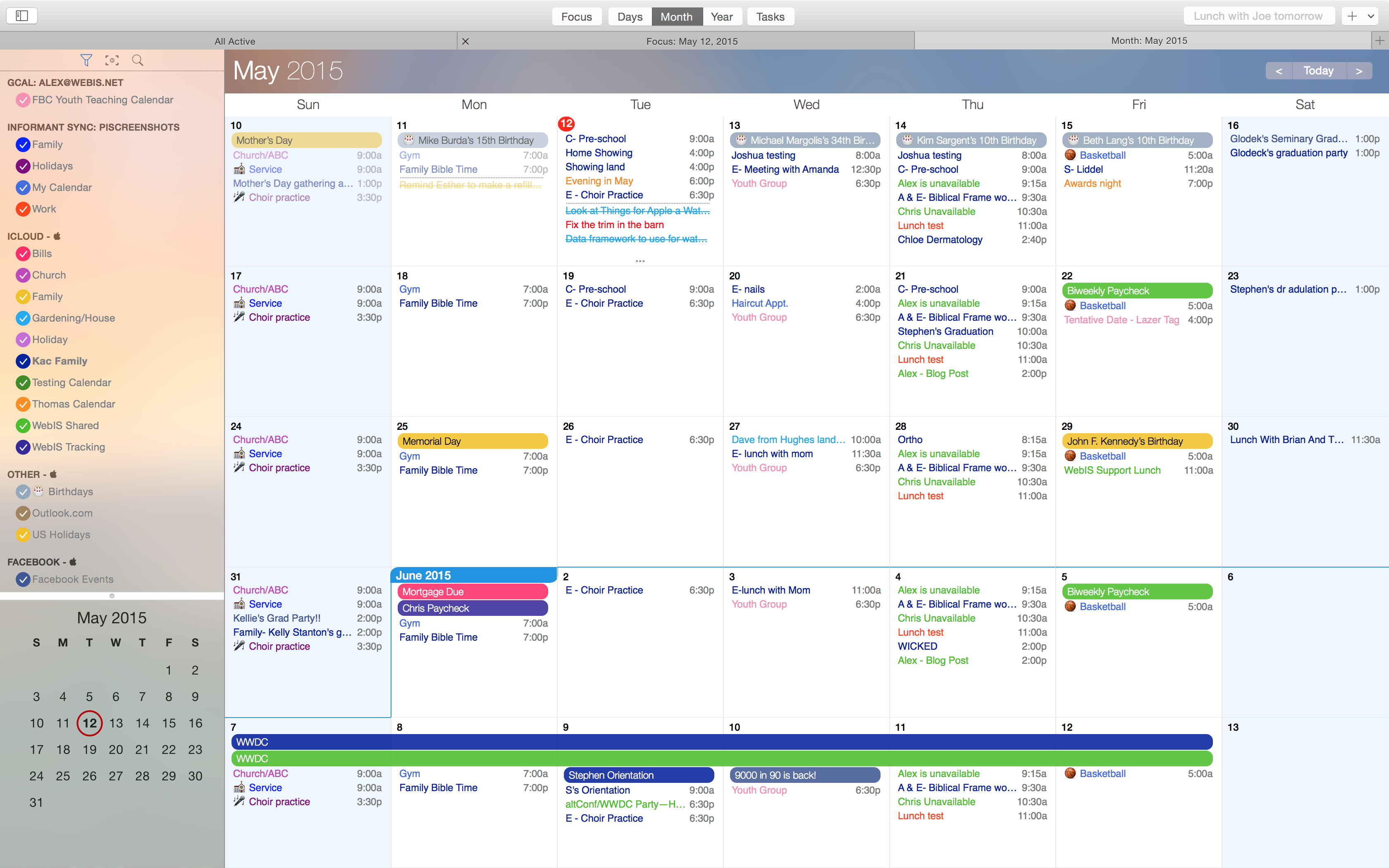Click the Today button

(x=1318, y=71)
